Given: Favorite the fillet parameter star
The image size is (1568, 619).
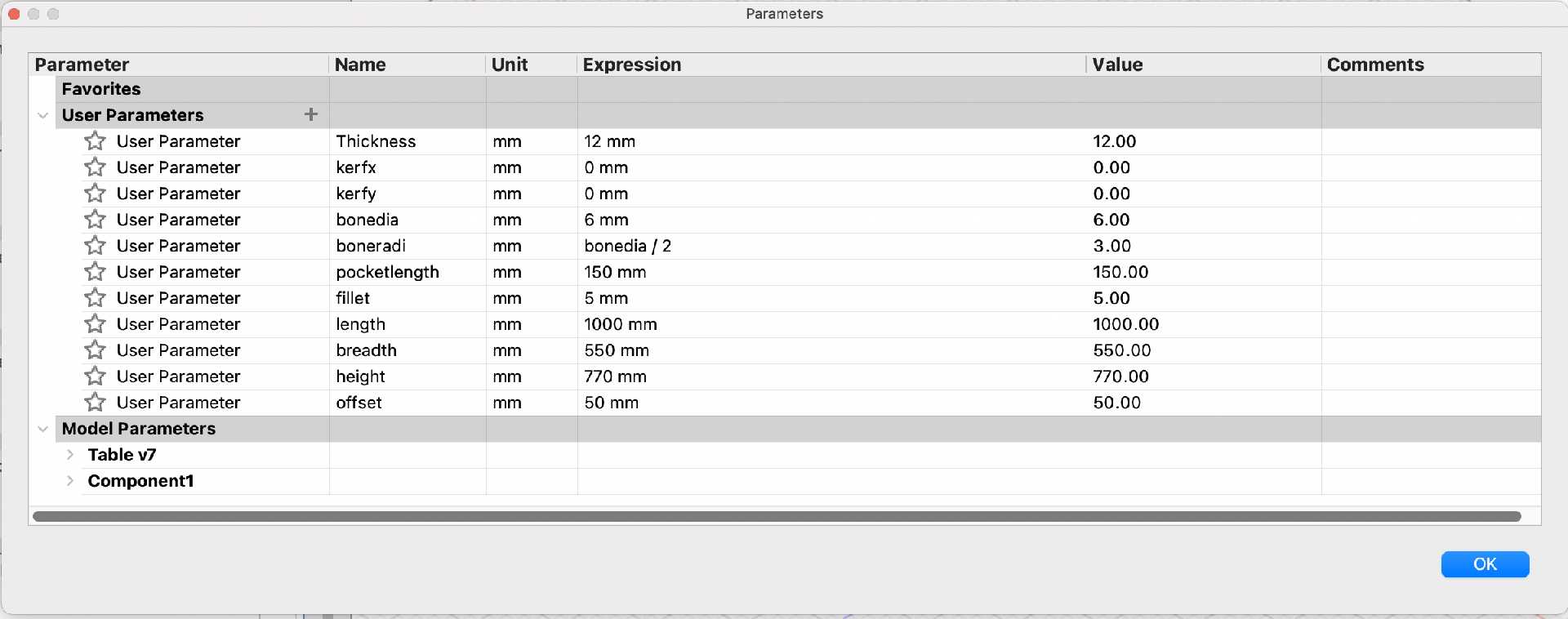Looking at the screenshot, I should [x=95, y=298].
